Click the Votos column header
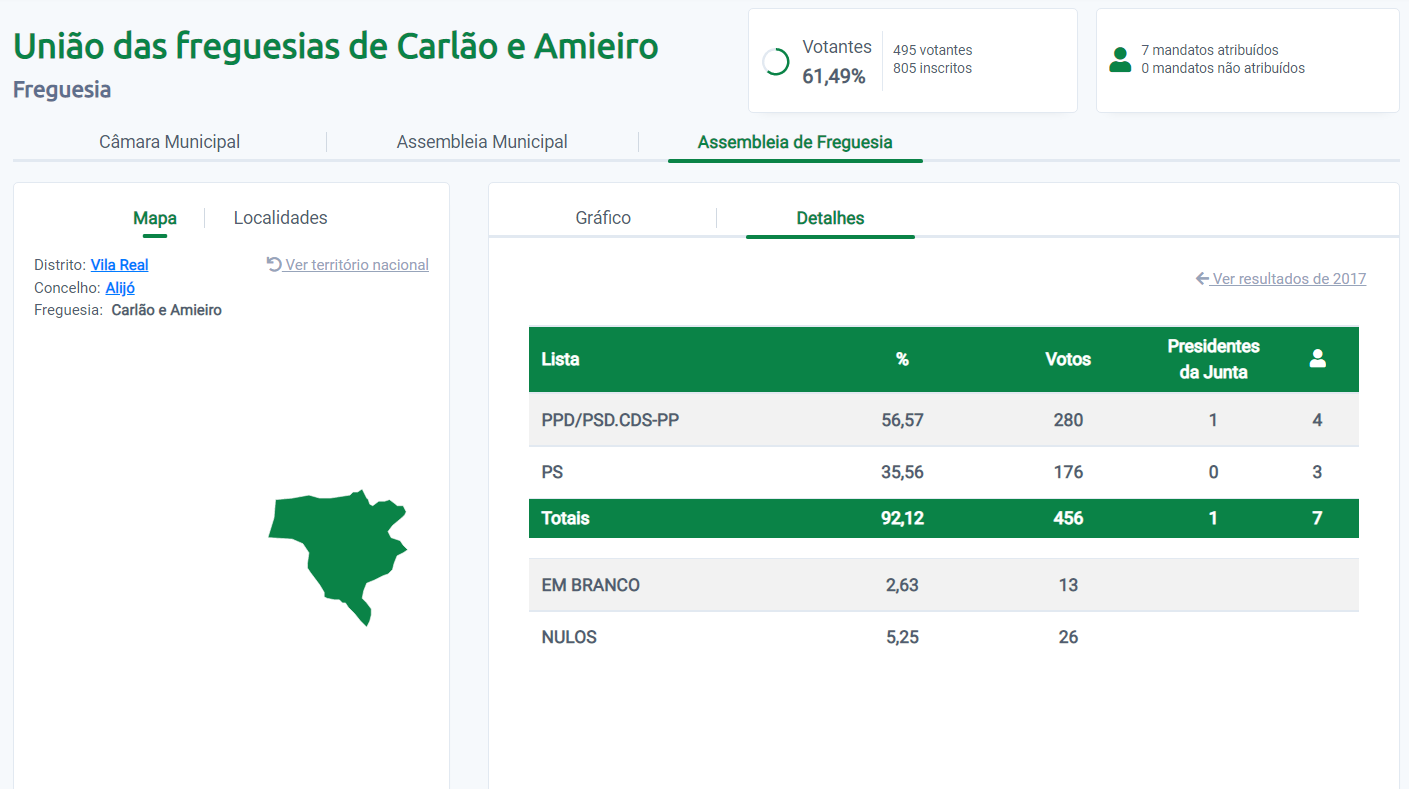The image size is (1409, 789). click(x=1067, y=359)
